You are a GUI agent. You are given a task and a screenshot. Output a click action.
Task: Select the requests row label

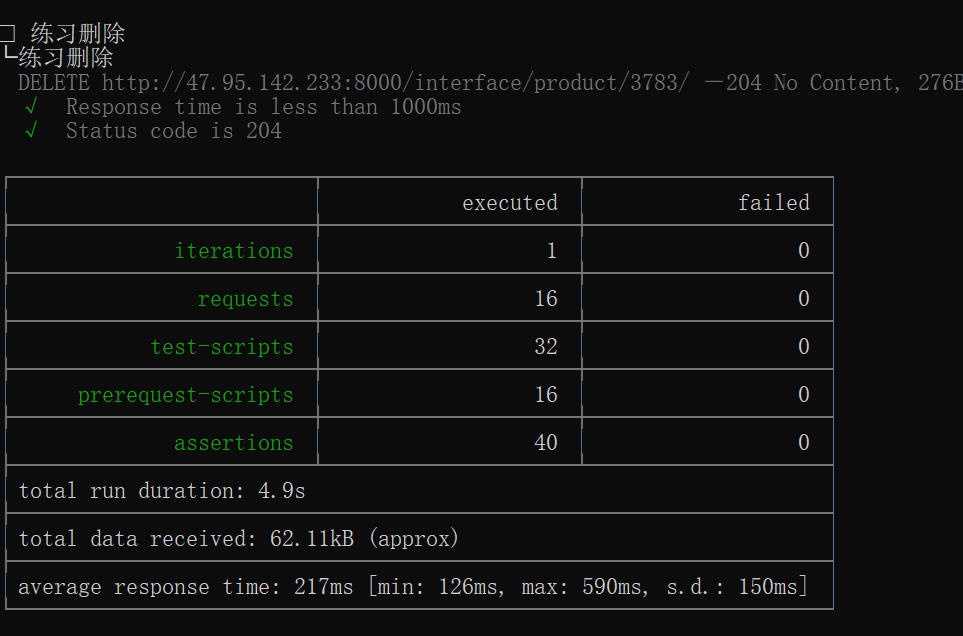[245, 299]
